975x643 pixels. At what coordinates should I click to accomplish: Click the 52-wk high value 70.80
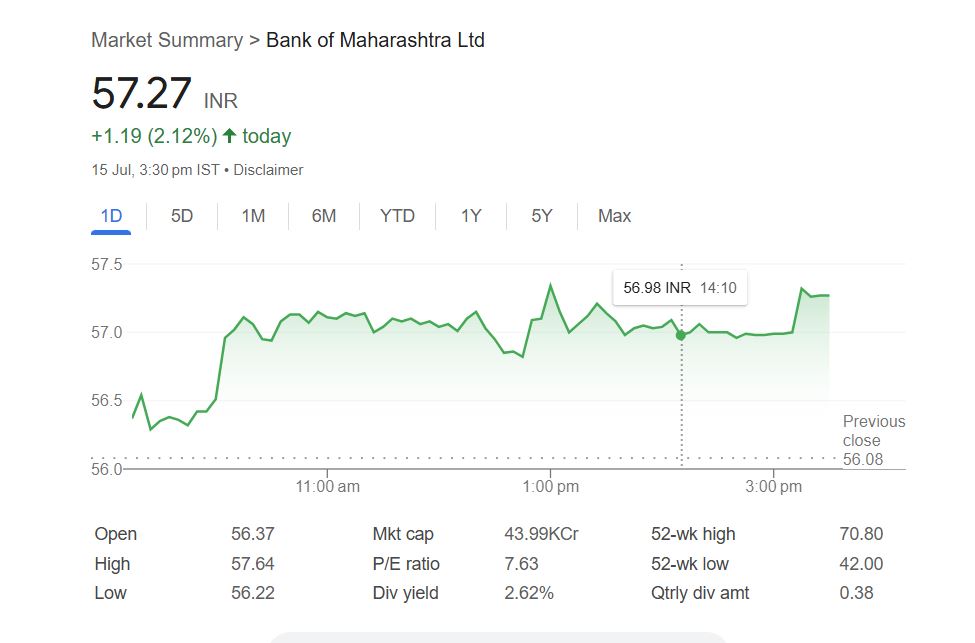point(861,534)
